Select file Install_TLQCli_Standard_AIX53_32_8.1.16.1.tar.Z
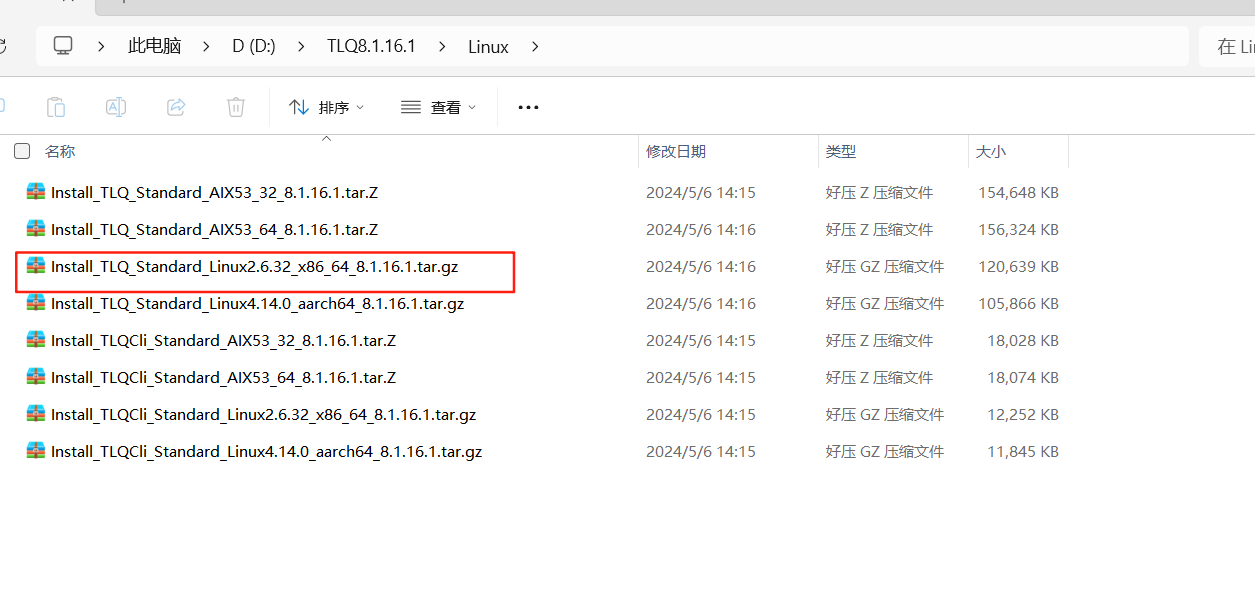The height and width of the screenshot is (600, 1255). pyautogui.click(x=224, y=340)
